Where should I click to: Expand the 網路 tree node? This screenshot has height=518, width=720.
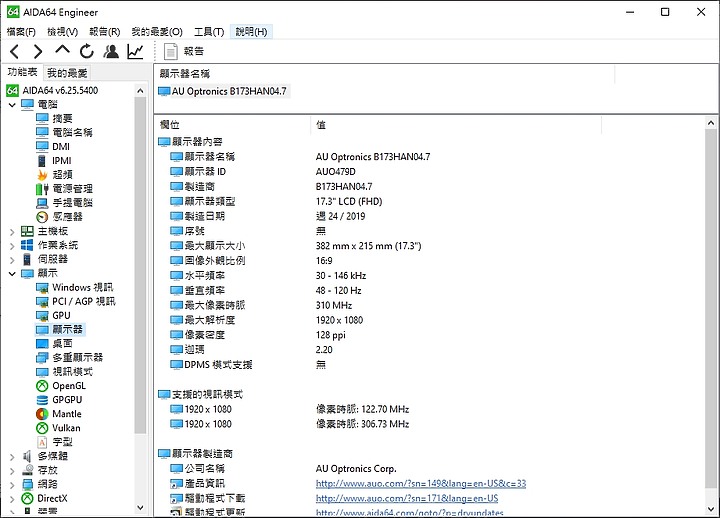(x=12, y=485)
